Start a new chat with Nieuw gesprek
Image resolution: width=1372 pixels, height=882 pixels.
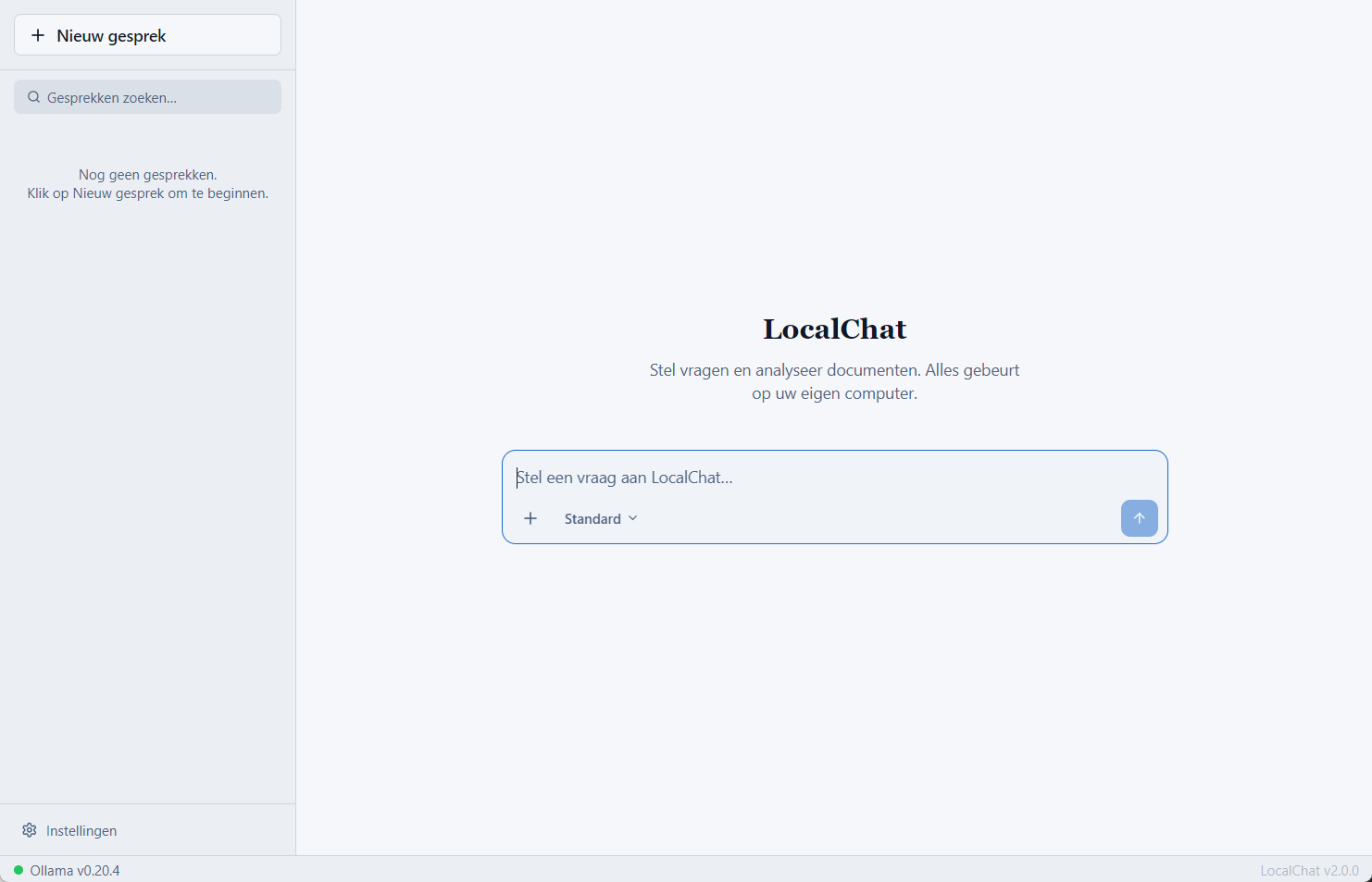(147, 35)
